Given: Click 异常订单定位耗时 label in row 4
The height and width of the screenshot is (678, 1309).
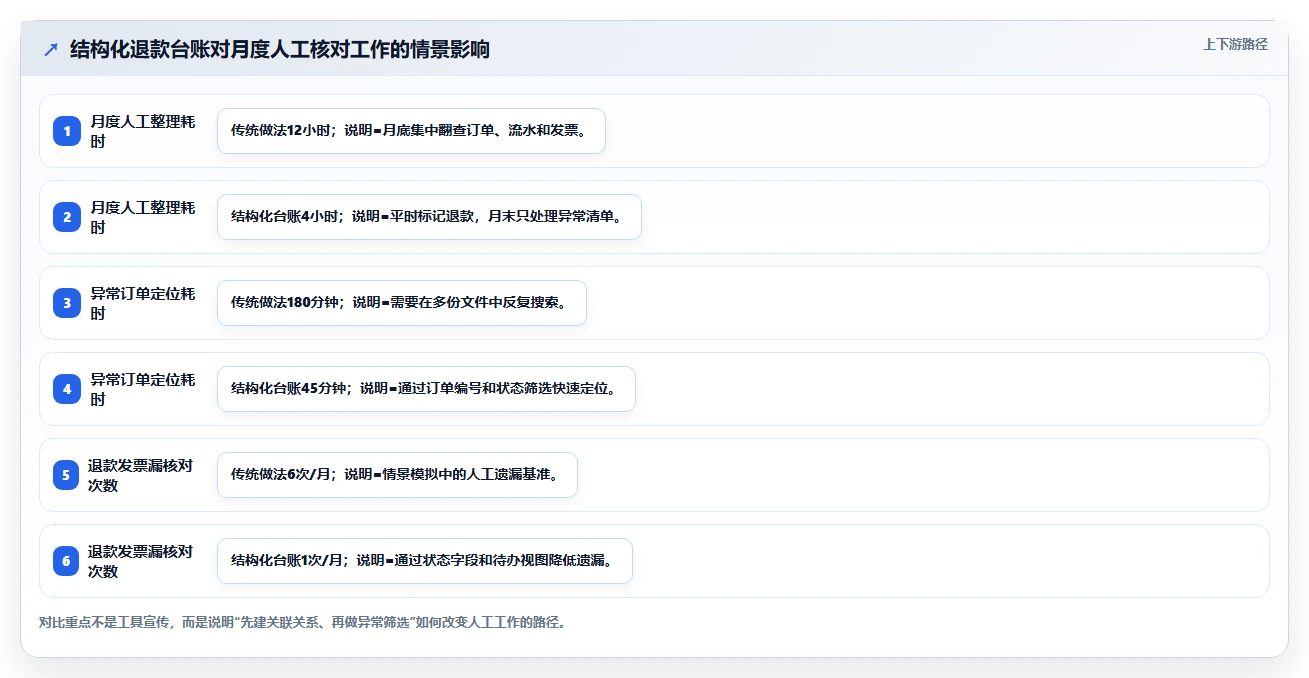Looking at the screenshot, I should [x=143, y=389].
